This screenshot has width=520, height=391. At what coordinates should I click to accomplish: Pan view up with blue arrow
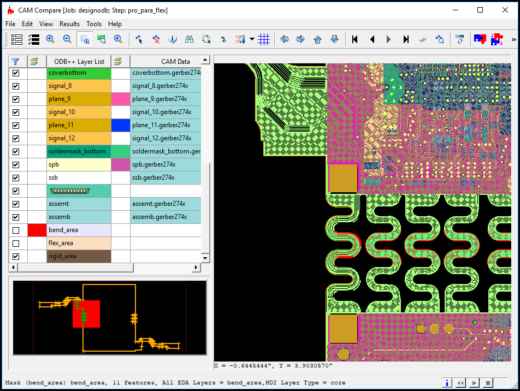point(318,39)
